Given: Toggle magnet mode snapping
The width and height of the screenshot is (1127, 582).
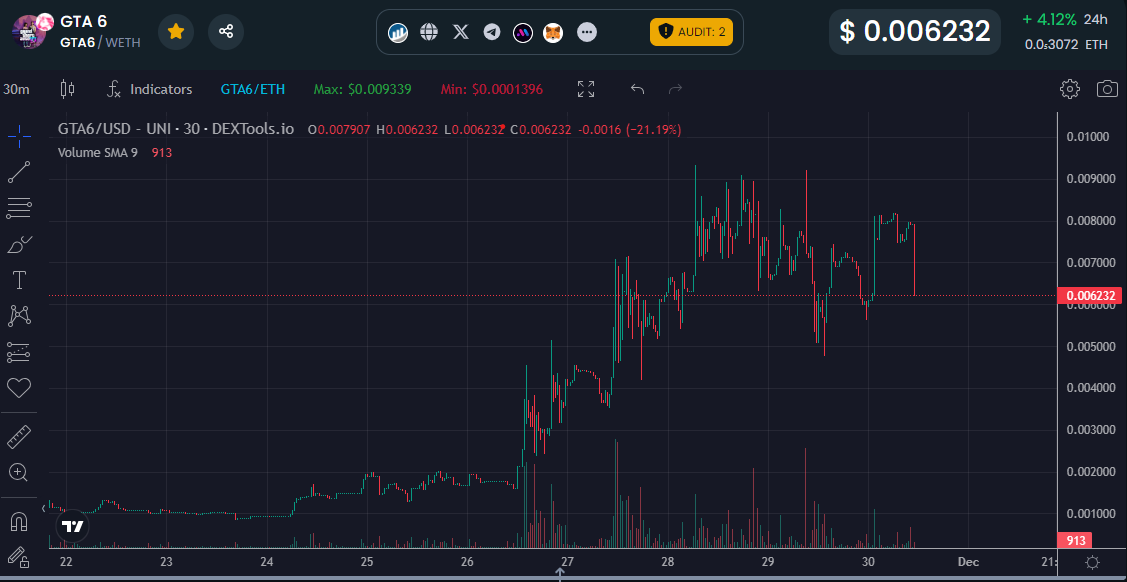Looking at the screenshot, I should click(x=19, y=521).
